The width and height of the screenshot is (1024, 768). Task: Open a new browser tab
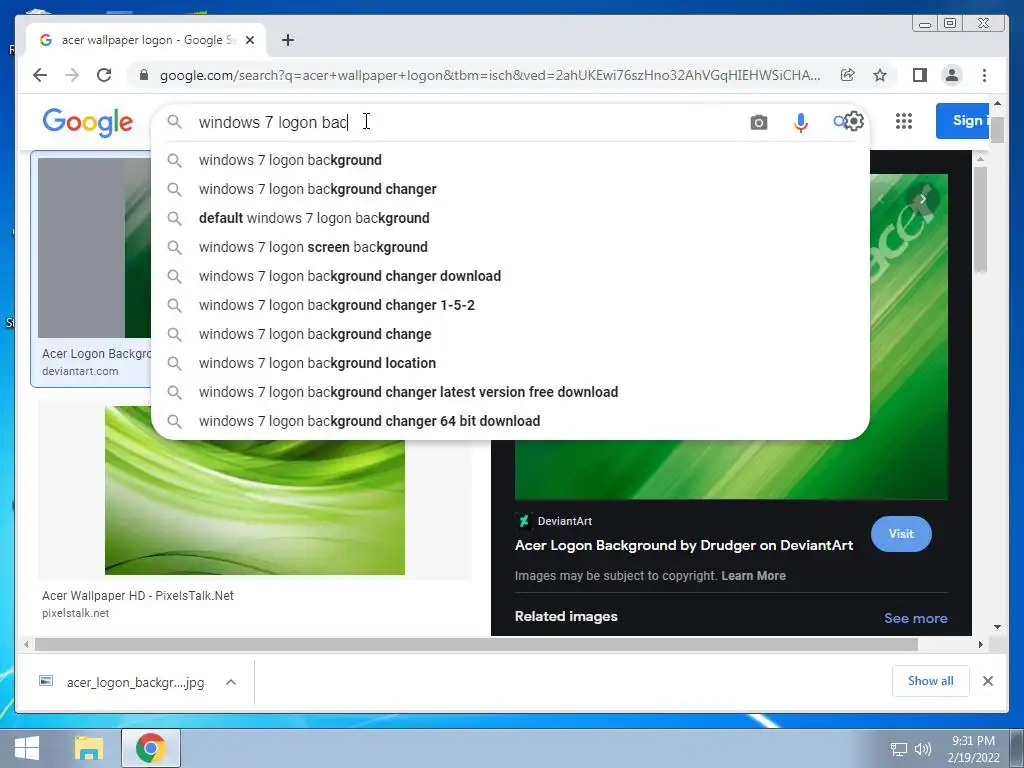click(287, 40)
